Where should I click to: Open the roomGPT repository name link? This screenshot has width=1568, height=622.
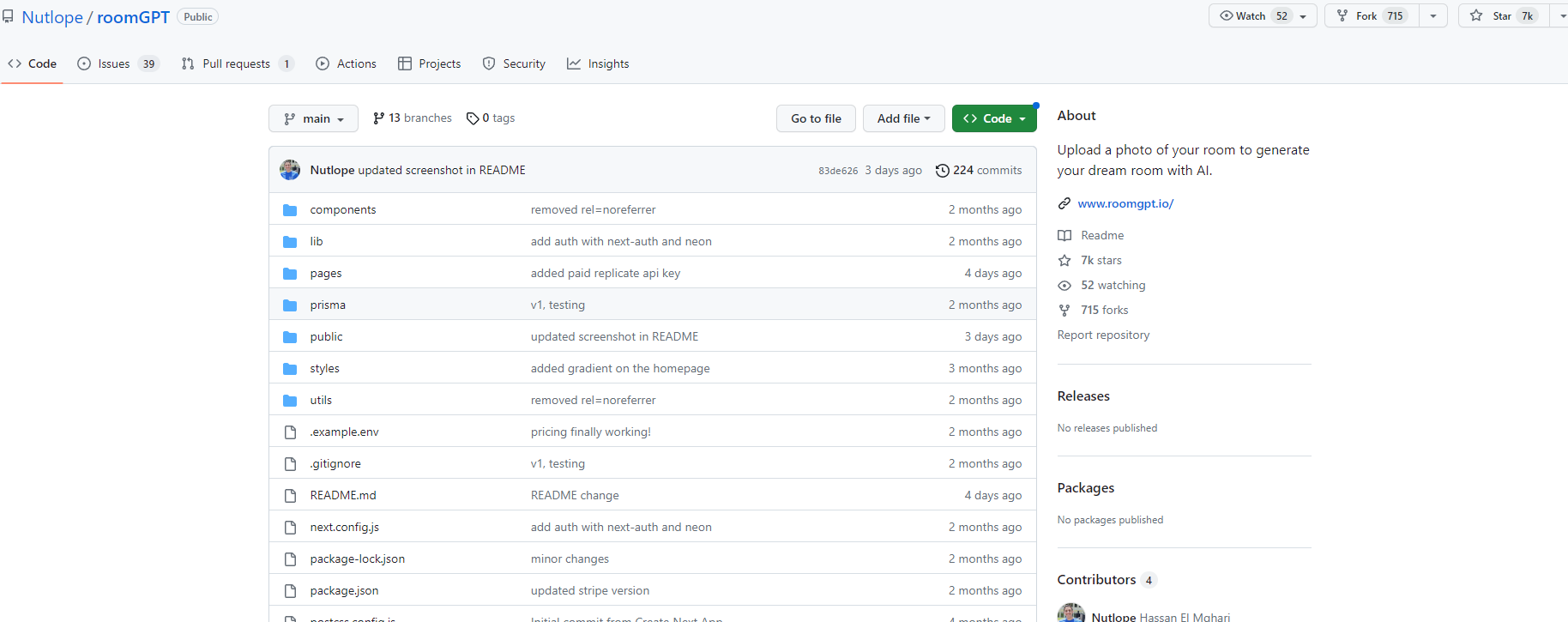pos(133,17)
